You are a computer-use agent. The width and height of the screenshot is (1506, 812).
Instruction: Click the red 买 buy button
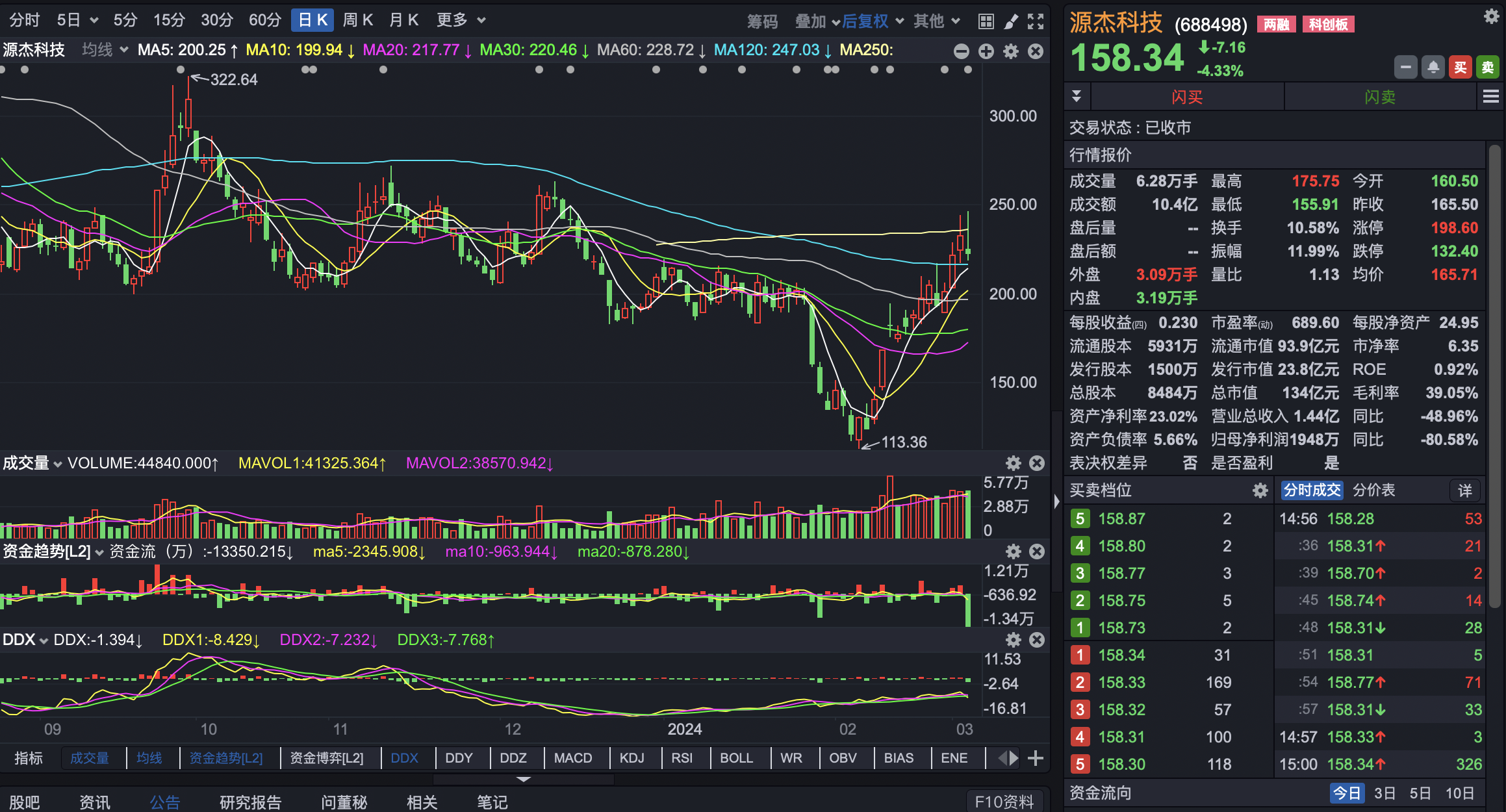pos(1461,67)
